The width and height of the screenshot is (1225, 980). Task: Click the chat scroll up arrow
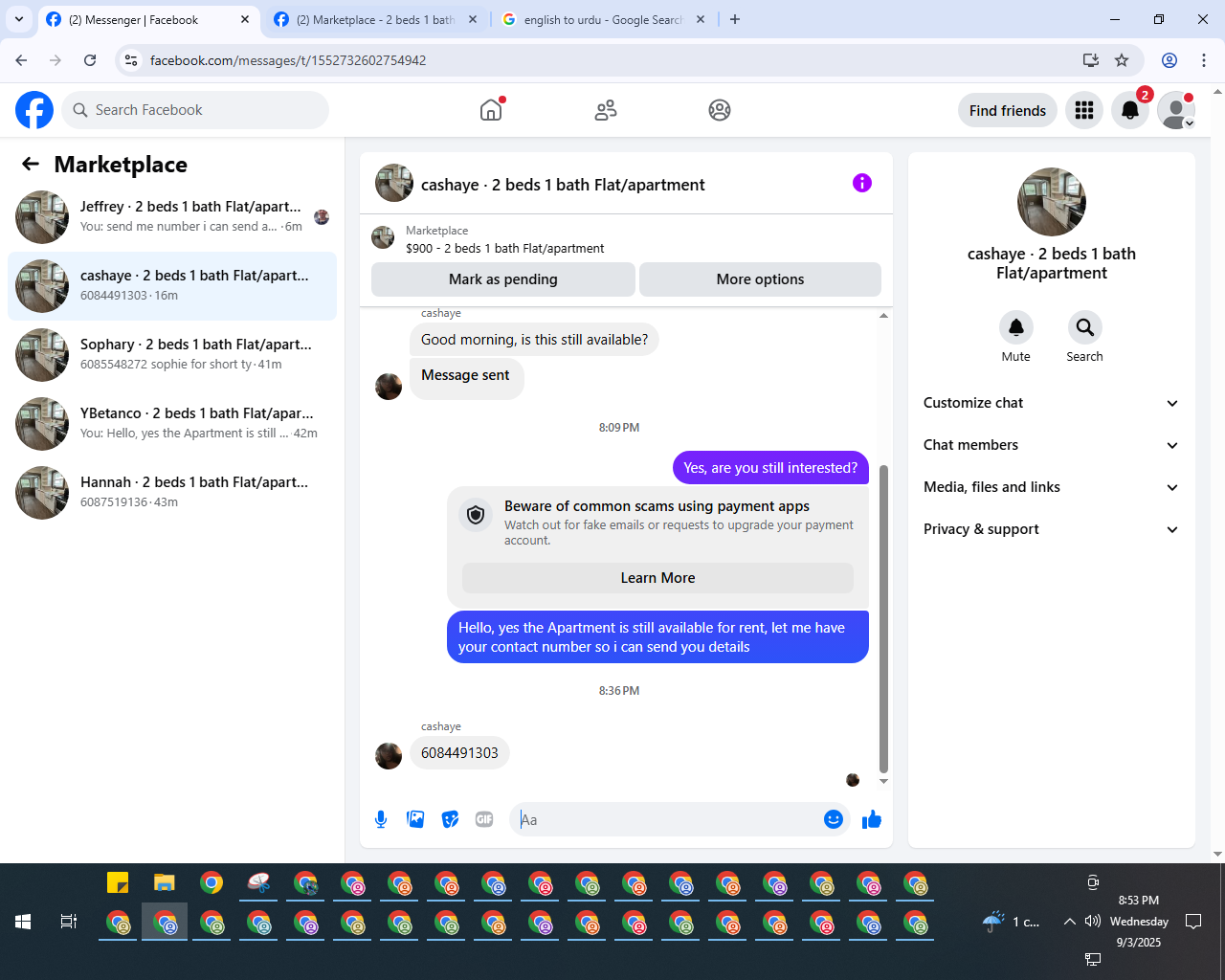tap(883, 316)
